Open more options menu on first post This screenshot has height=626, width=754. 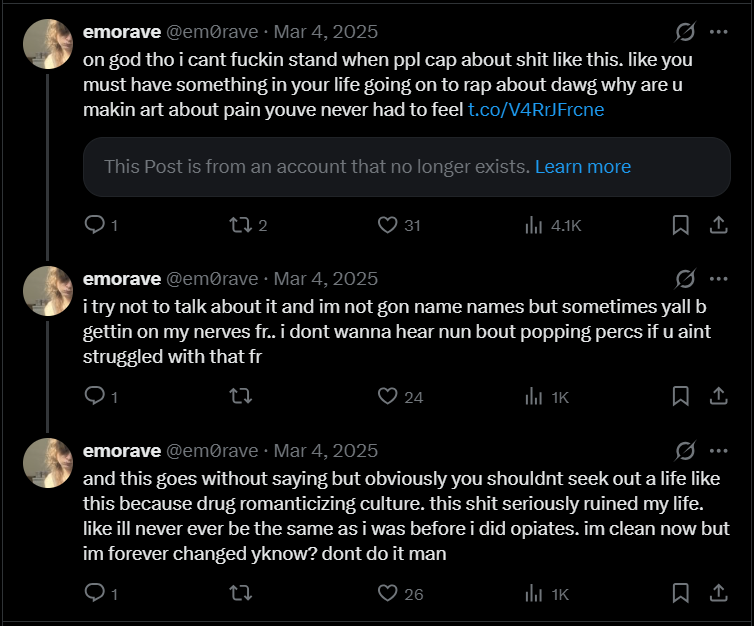tap(718, 32)
